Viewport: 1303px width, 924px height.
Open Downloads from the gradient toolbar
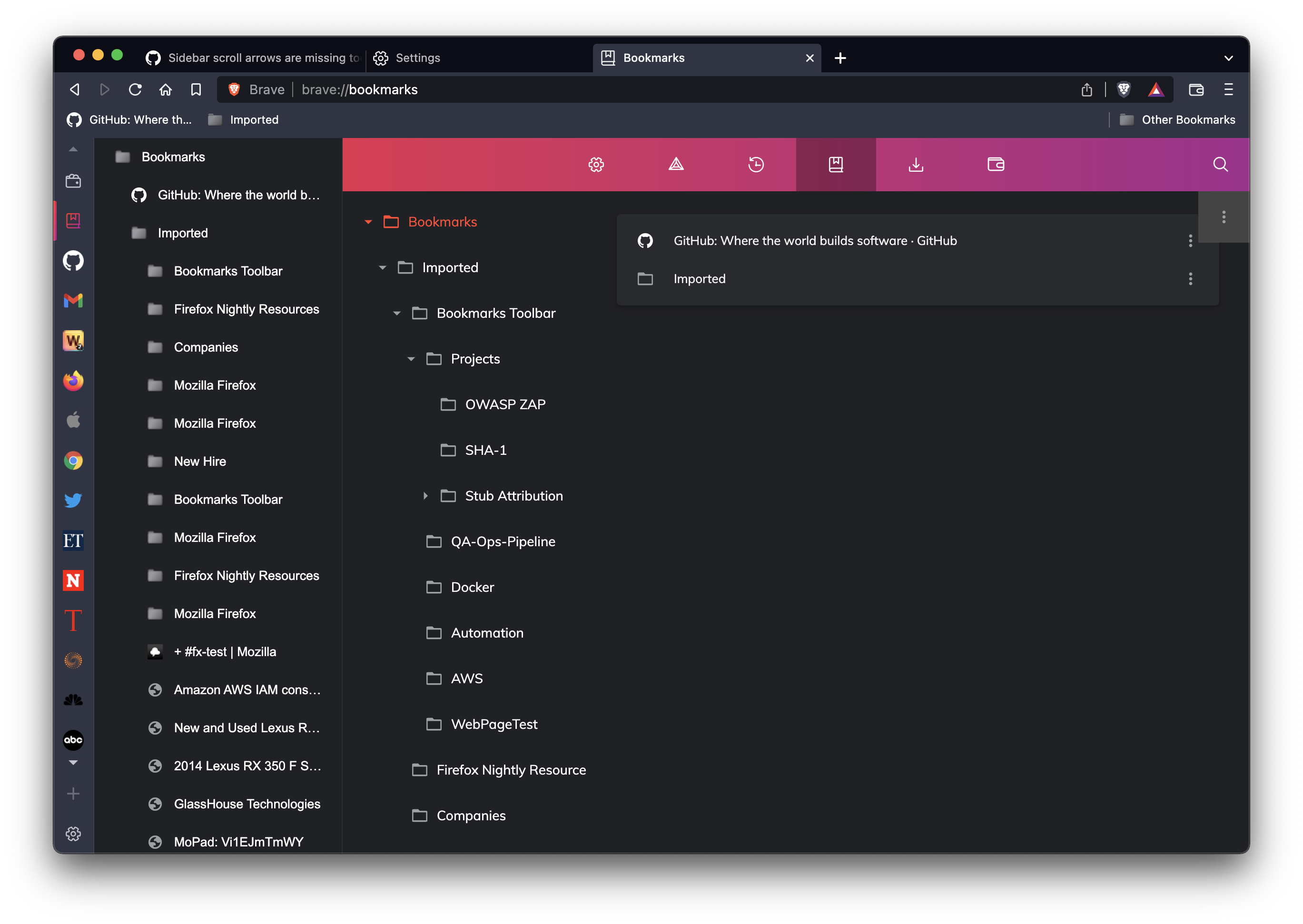[x=916, y=165]
